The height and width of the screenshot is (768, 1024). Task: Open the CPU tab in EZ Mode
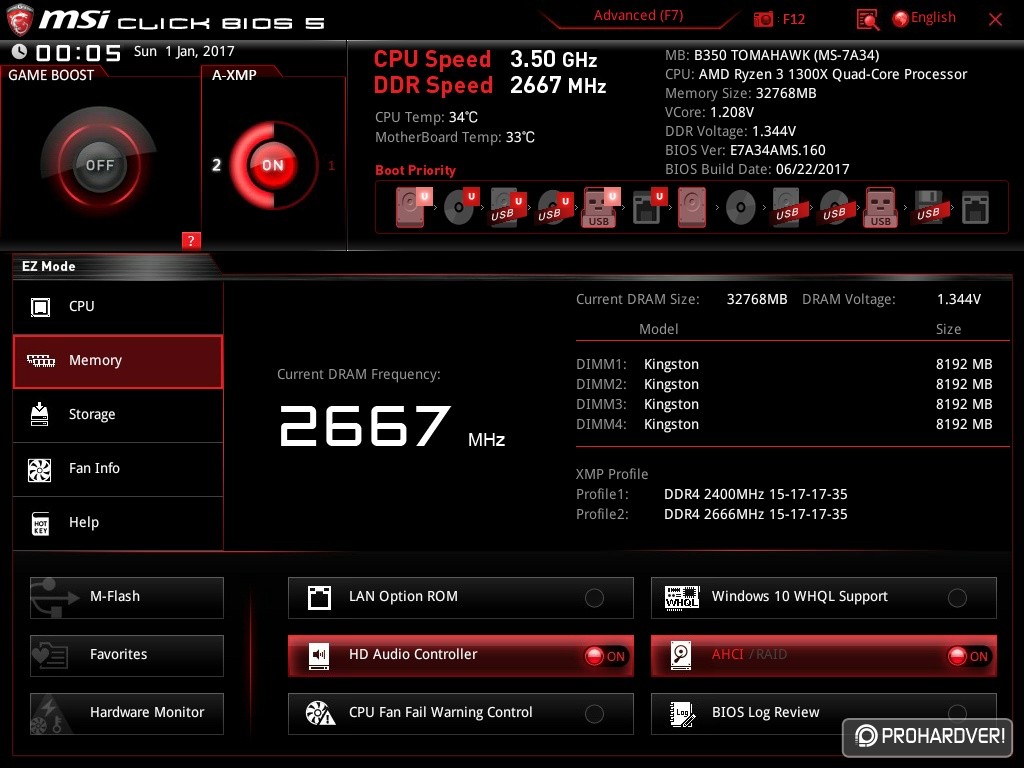point(118,306)
